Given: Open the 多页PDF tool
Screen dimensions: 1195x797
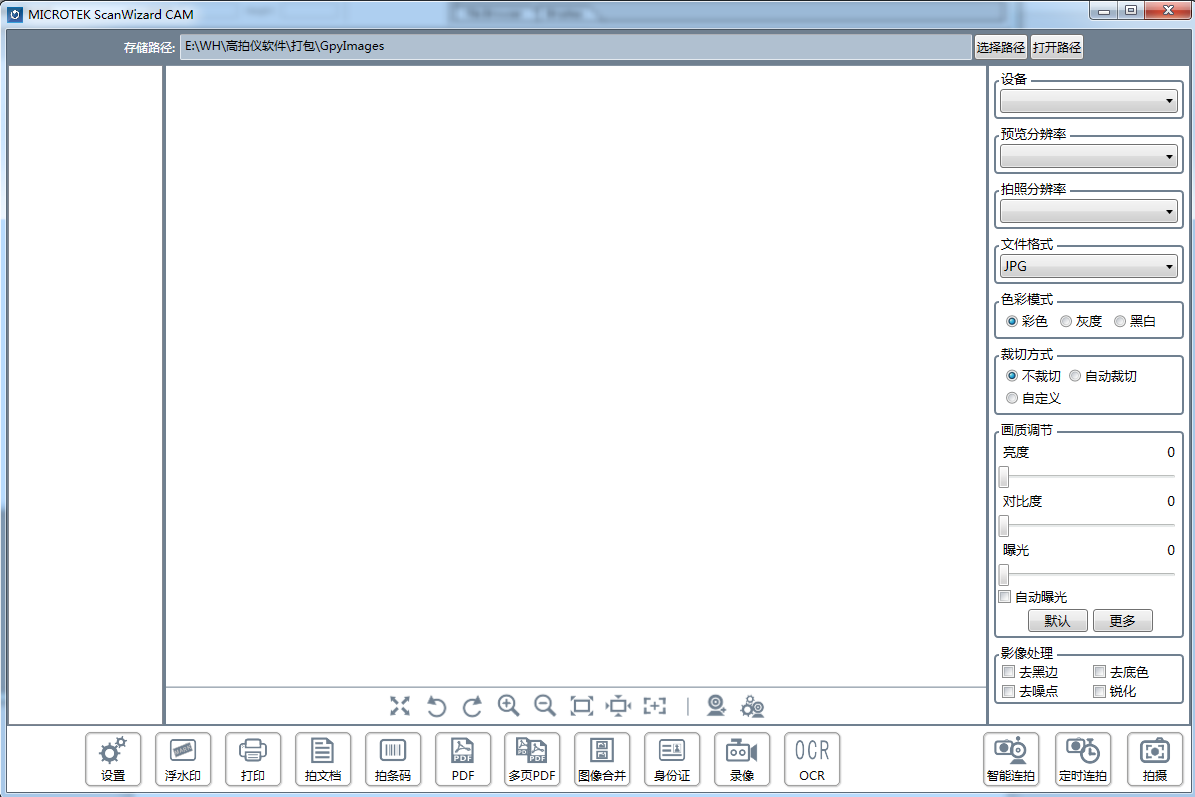Looking at the screenshot, I should [x=532, y=759].
